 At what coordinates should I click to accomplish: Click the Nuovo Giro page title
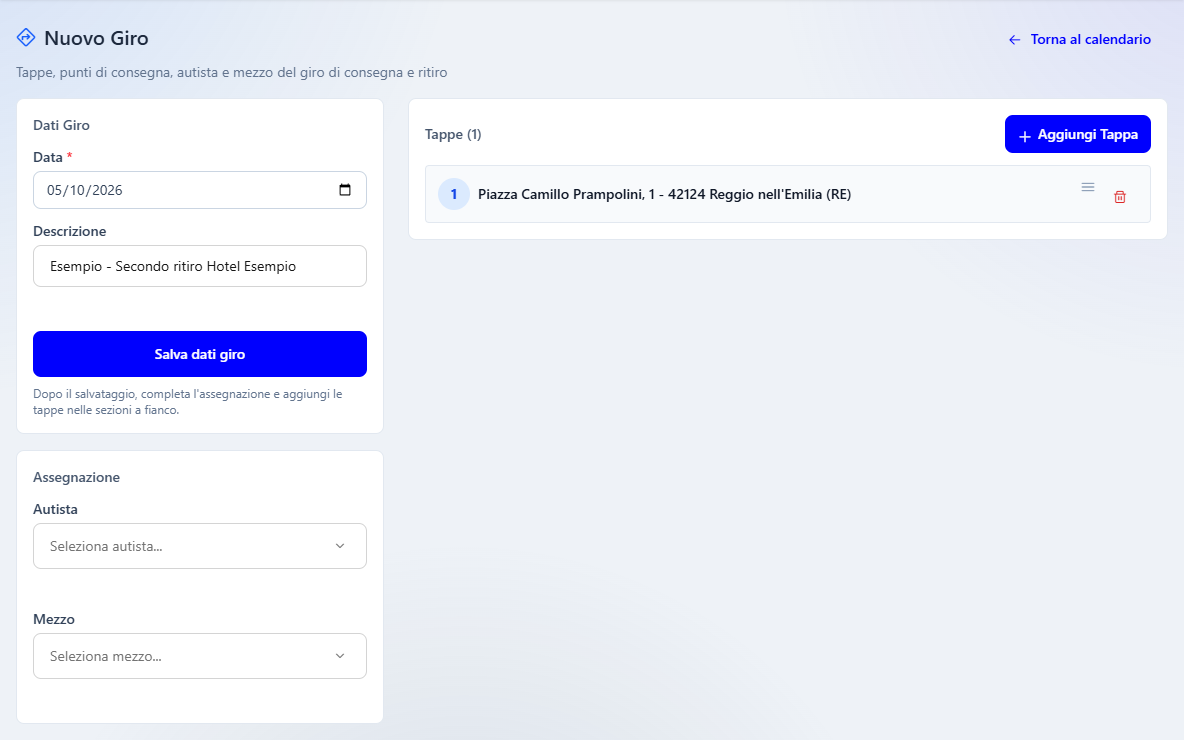97,38
